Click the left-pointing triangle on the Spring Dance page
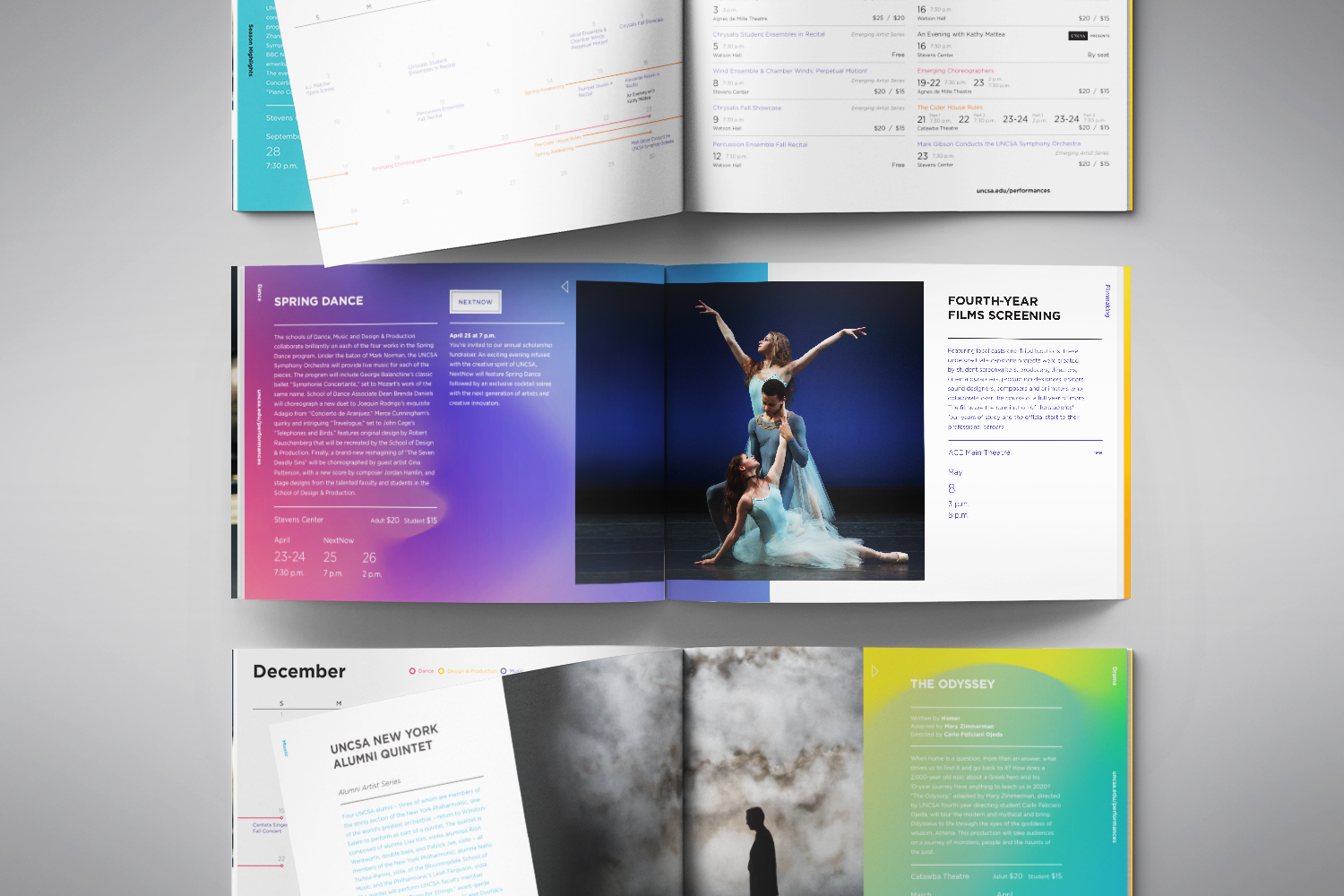This screenshot has height=896, width=1344. coord(564,287)
